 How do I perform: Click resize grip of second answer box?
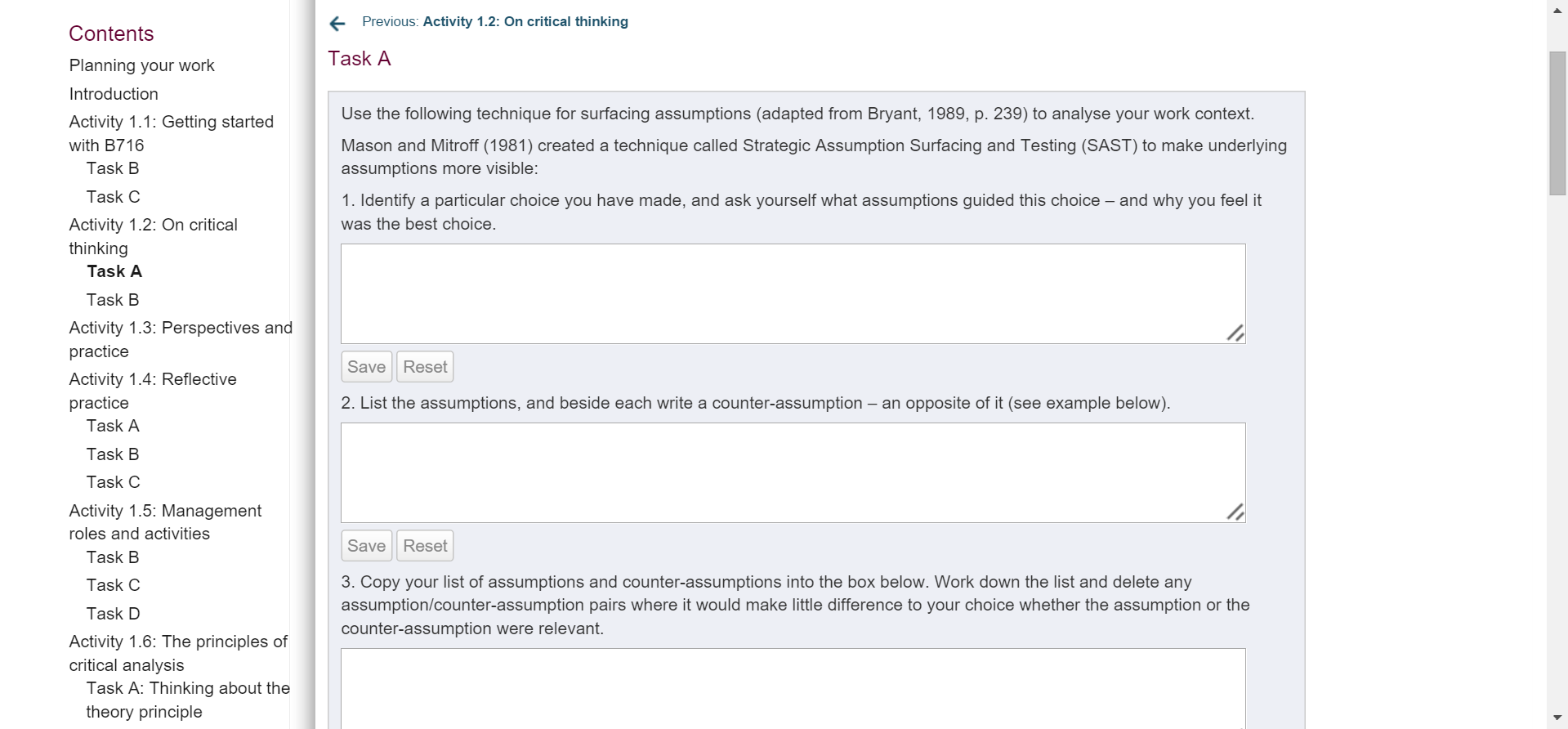(1235, 512)
